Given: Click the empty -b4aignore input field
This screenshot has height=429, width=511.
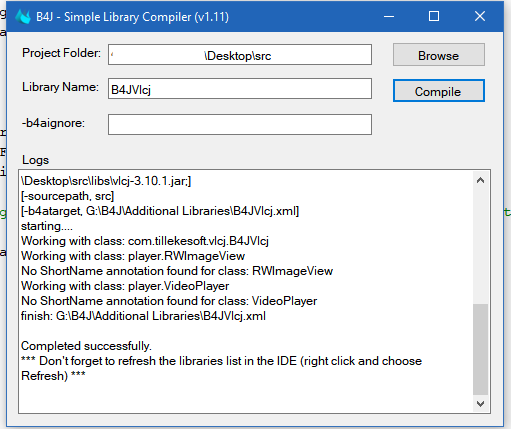Looking at the screenshot, I should [x=240, y=125].
